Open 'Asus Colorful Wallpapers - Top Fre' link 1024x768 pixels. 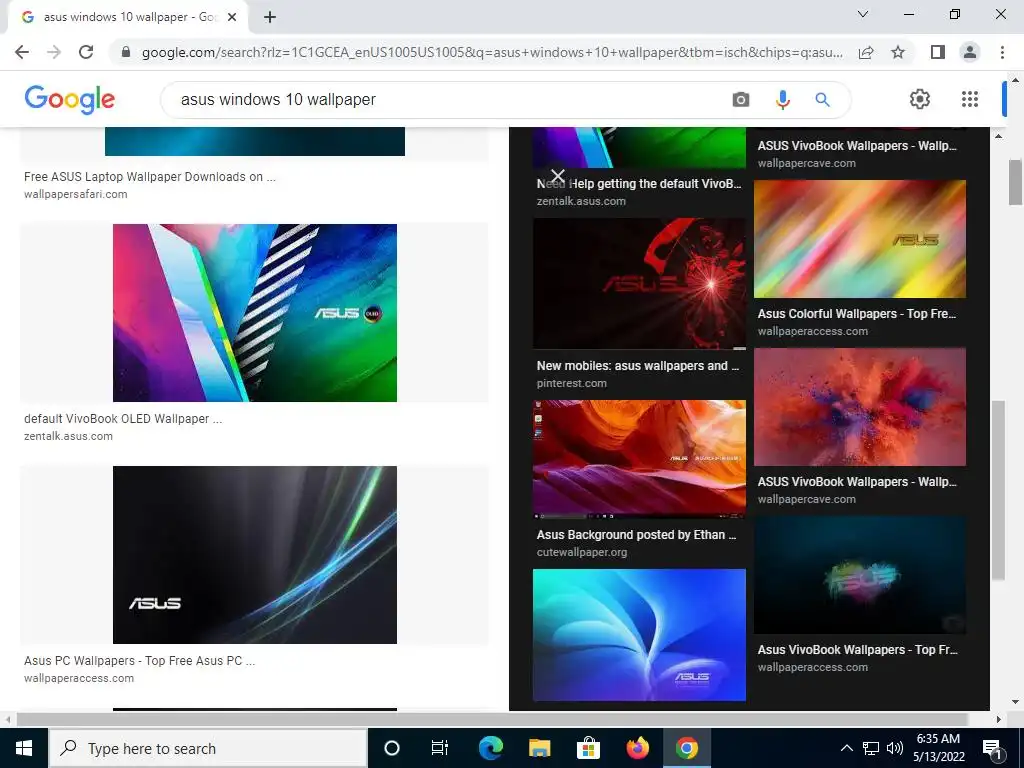(857, 313)
